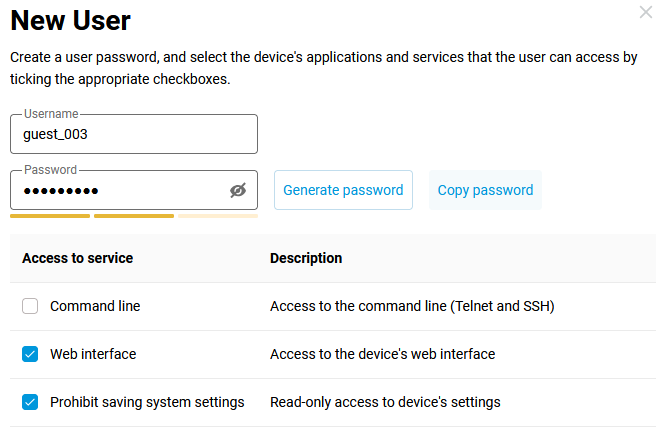Show password using the eye icon
Viewport: 666px width, 432px height.
point(237,190)
